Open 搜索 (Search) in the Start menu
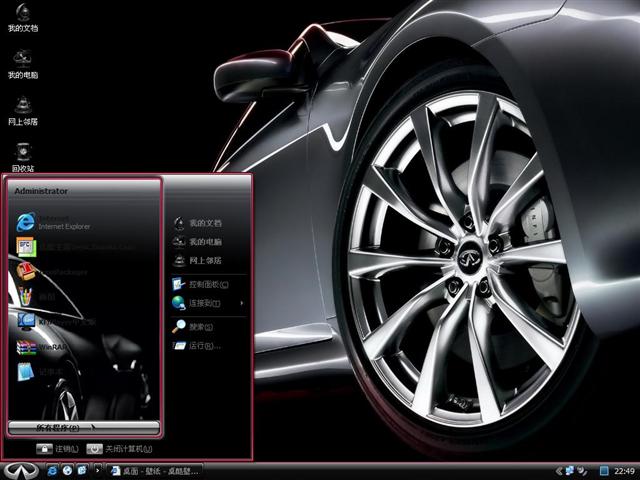The width and height of the screenshot is (640, 480). tap(200, 327)
